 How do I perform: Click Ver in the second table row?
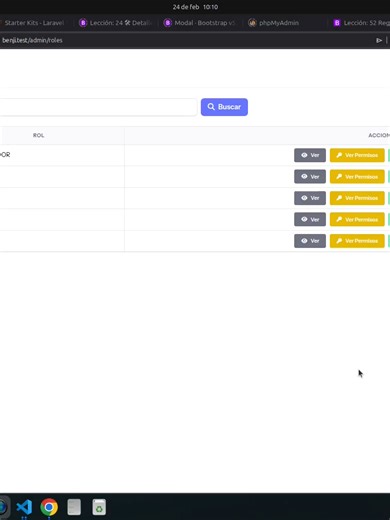tap(310, 177)
